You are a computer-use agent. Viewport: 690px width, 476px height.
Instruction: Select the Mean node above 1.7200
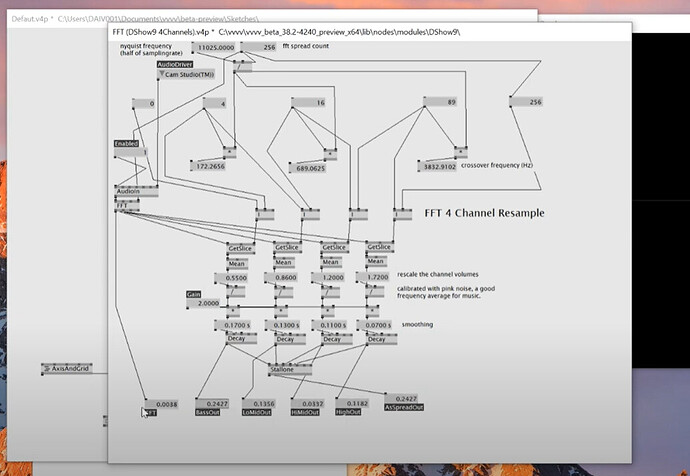point(377,261)
